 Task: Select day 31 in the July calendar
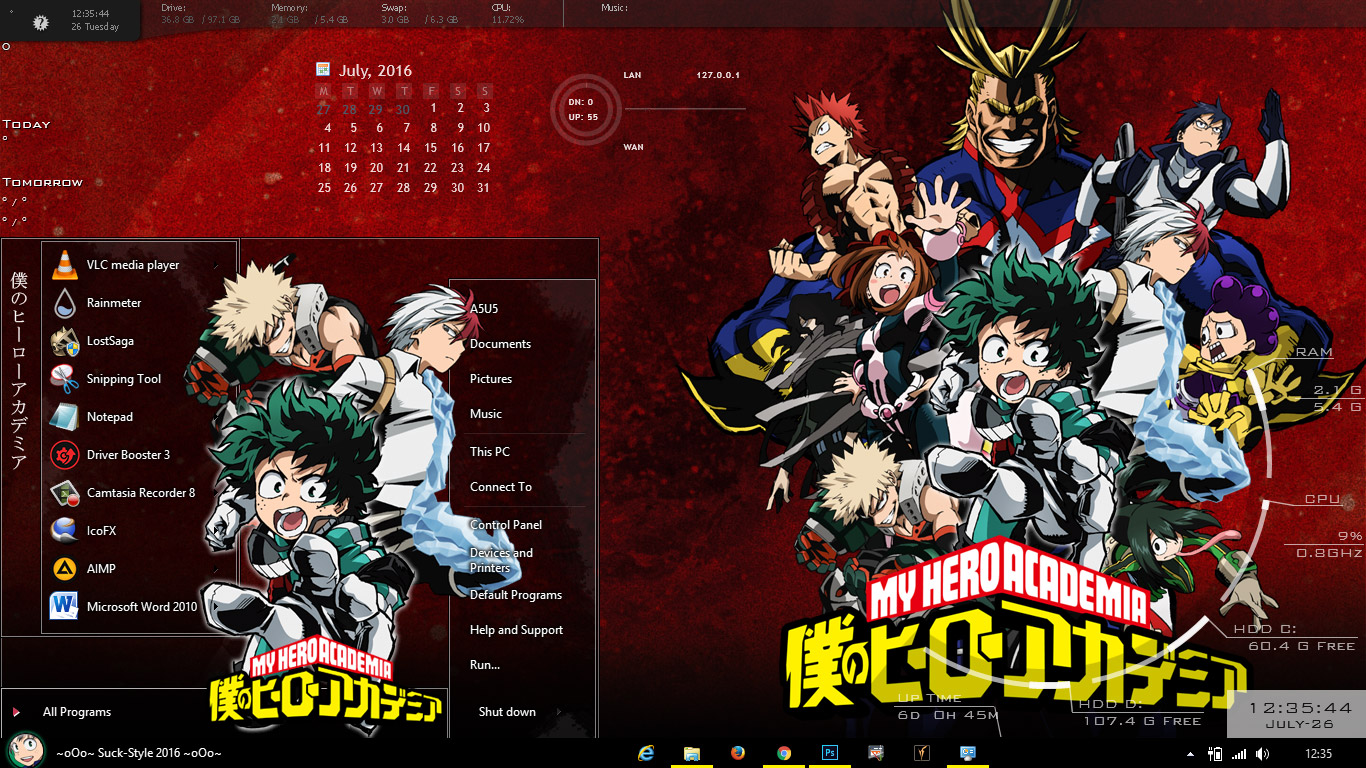coord(484,188)
